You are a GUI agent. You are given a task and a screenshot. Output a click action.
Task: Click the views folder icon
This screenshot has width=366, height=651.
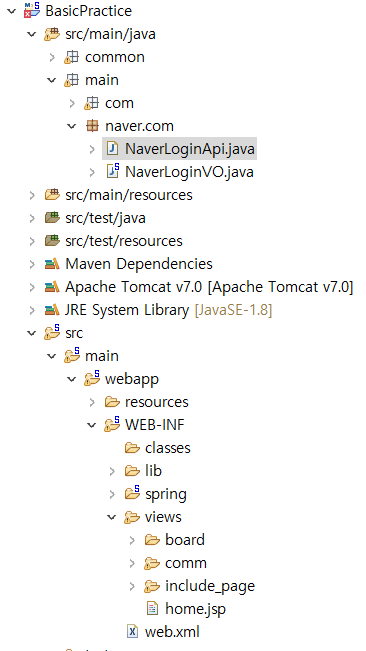(132, 517)
